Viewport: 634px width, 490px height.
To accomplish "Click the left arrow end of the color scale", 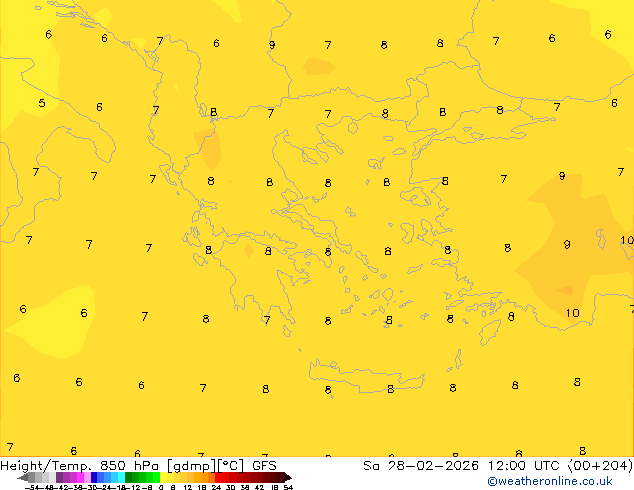I will (22, 477).
